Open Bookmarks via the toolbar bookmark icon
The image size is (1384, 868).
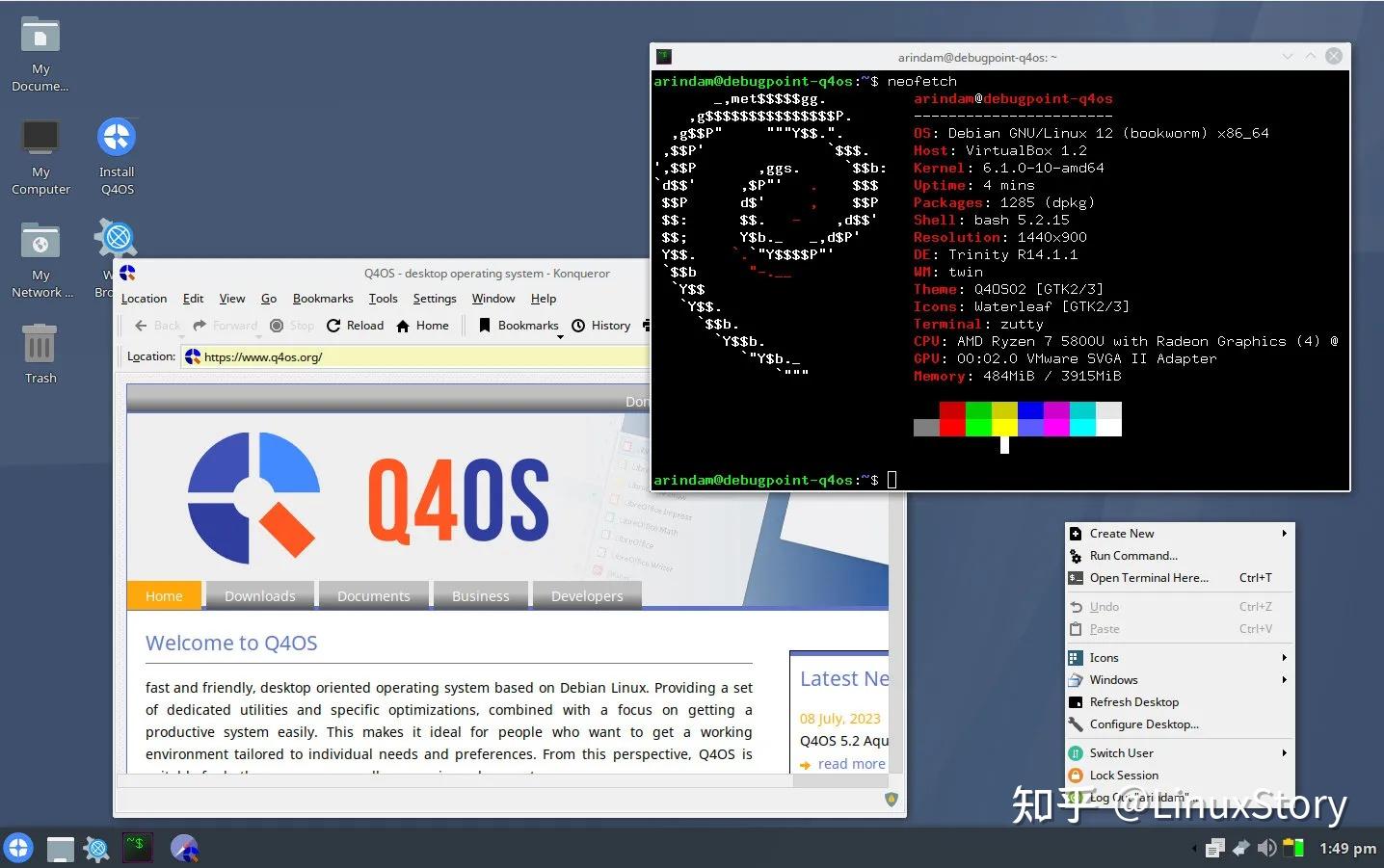(x=485, y=326)
